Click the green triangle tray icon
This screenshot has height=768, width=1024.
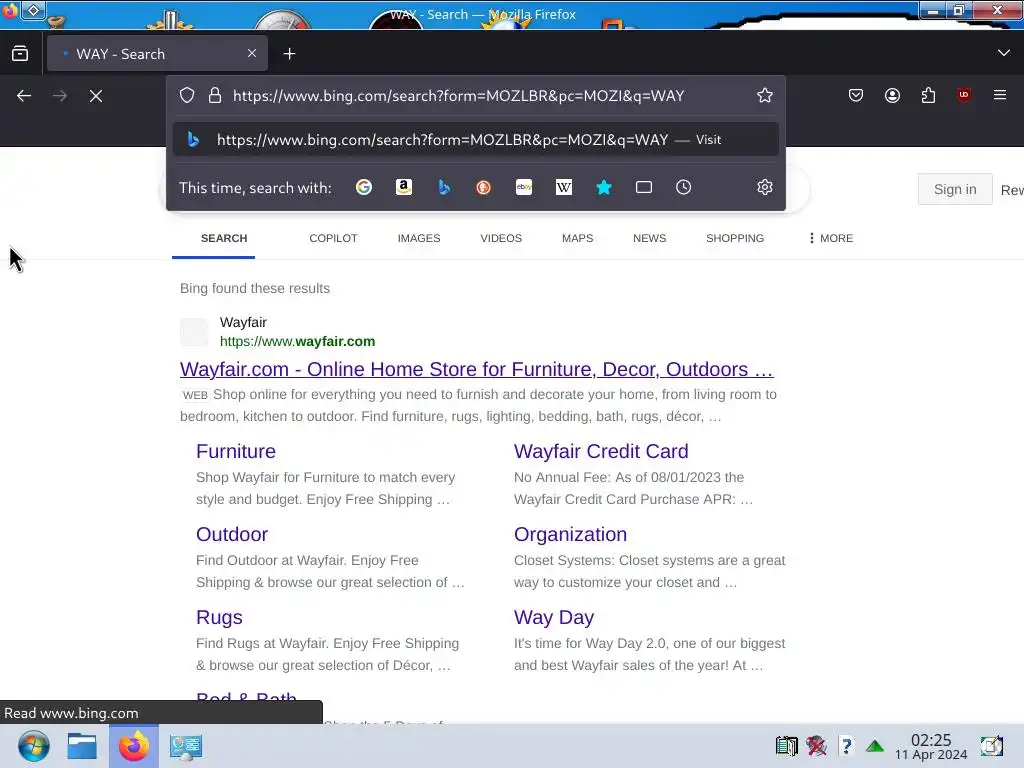coord(875,746)
